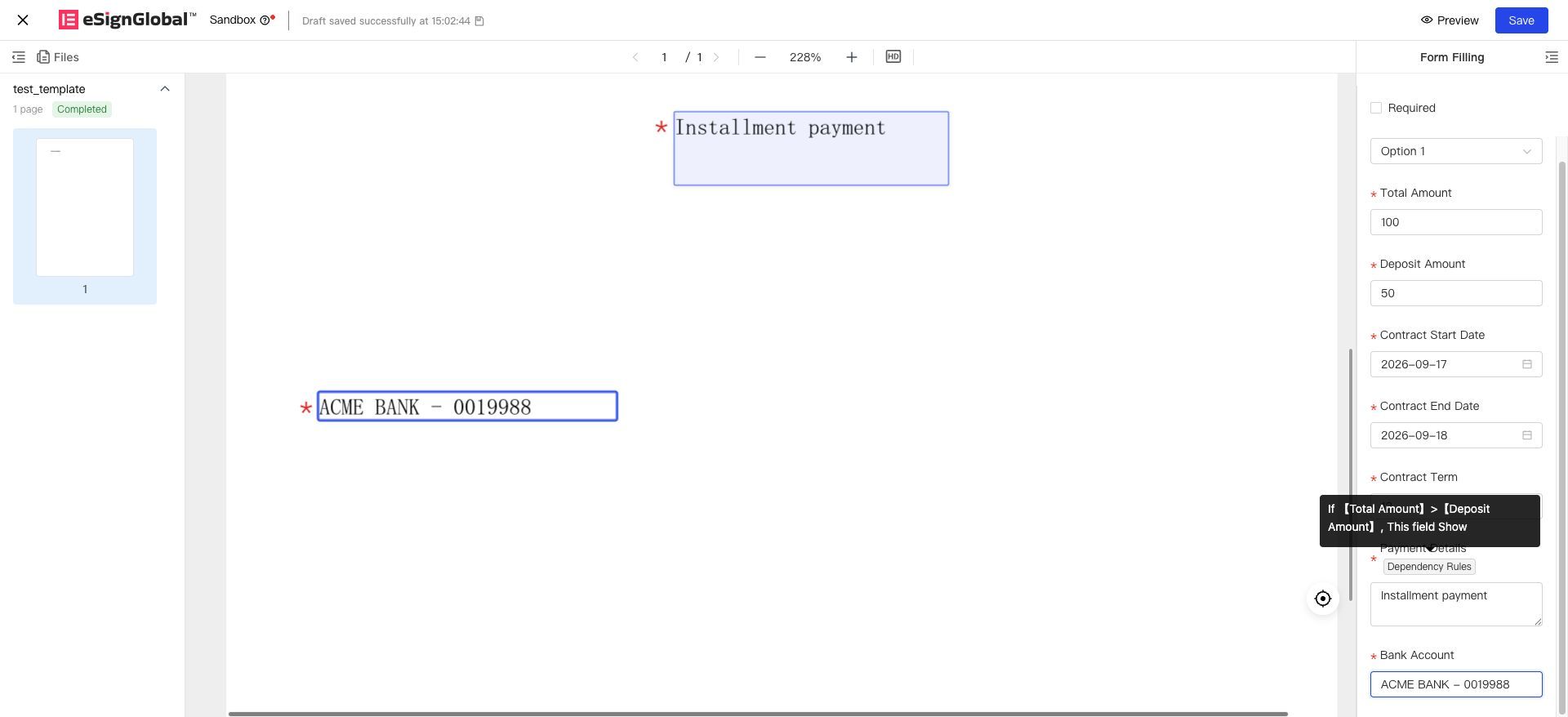Click the locate field target icon
Screen dimensions: 1568x717
point(1323,599)
